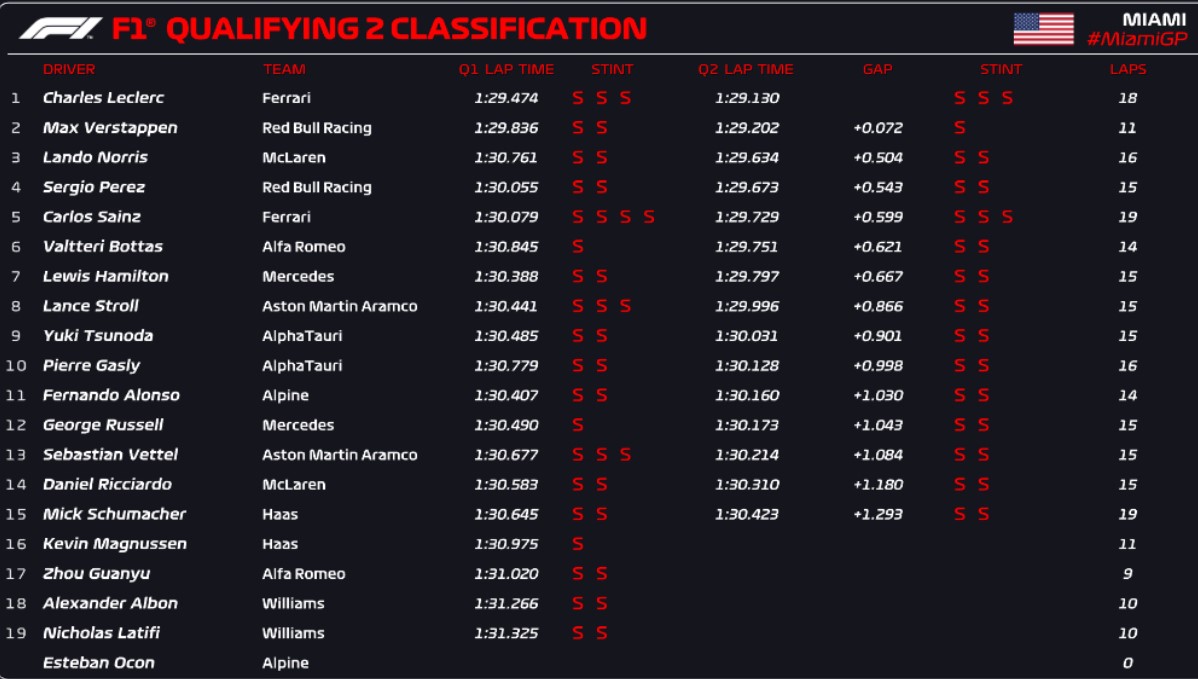Click Russell's Q1 stint soft tyre icon

point(578,425)
